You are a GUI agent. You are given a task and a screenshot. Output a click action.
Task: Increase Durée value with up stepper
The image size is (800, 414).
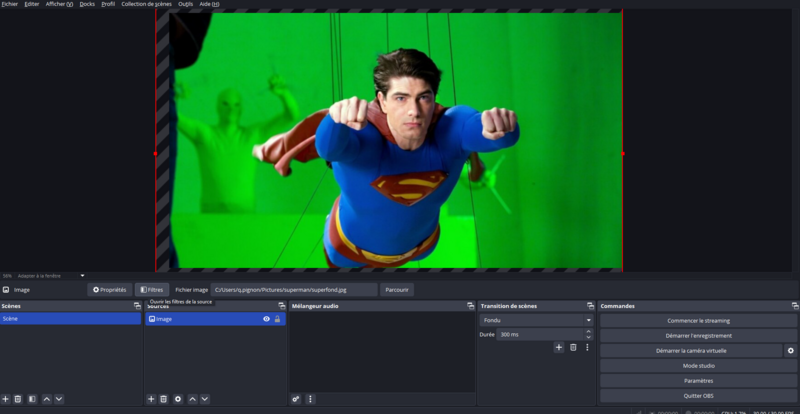[x=589, y=332]
